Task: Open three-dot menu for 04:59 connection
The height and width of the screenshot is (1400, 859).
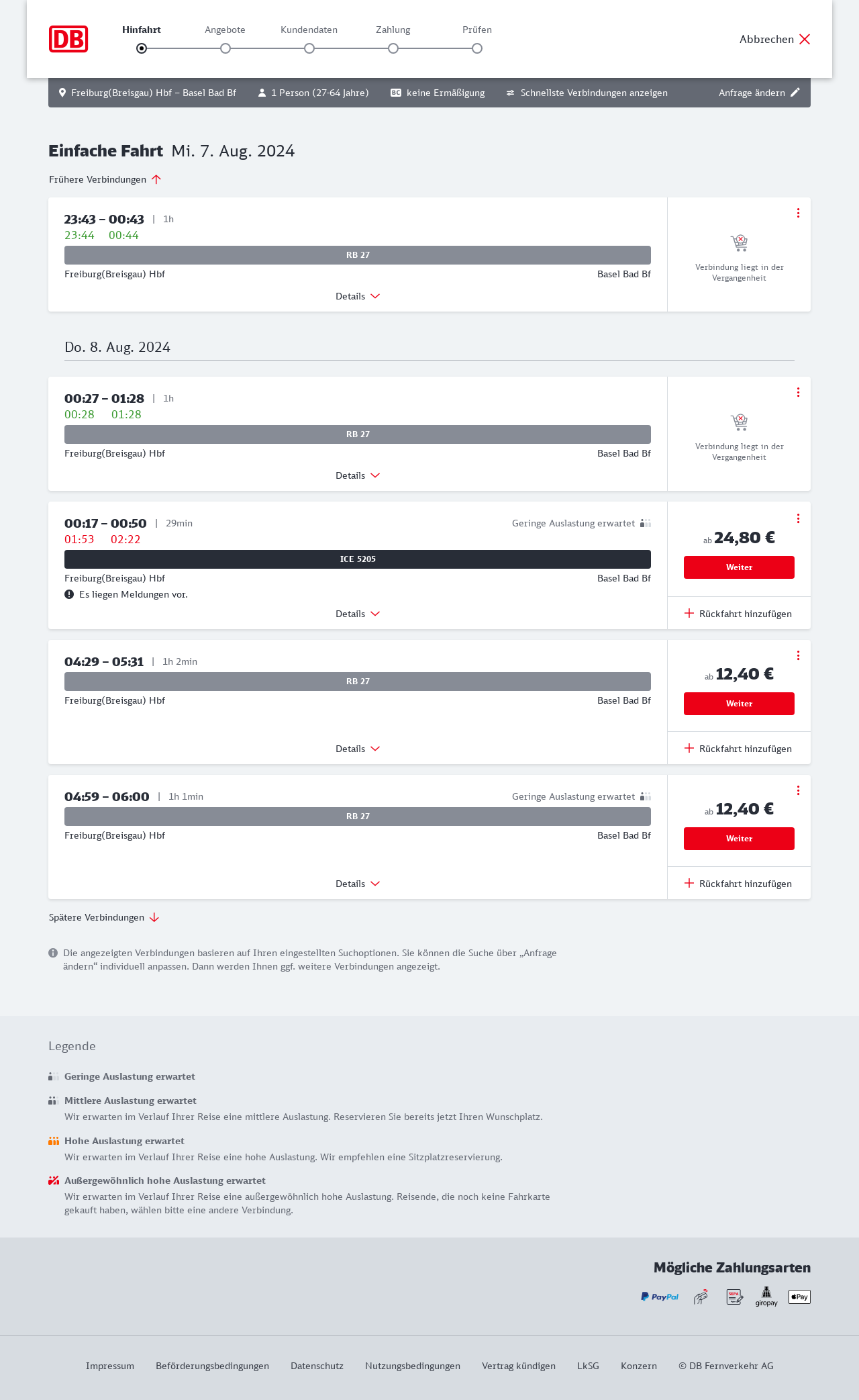Action: (798, 790)
